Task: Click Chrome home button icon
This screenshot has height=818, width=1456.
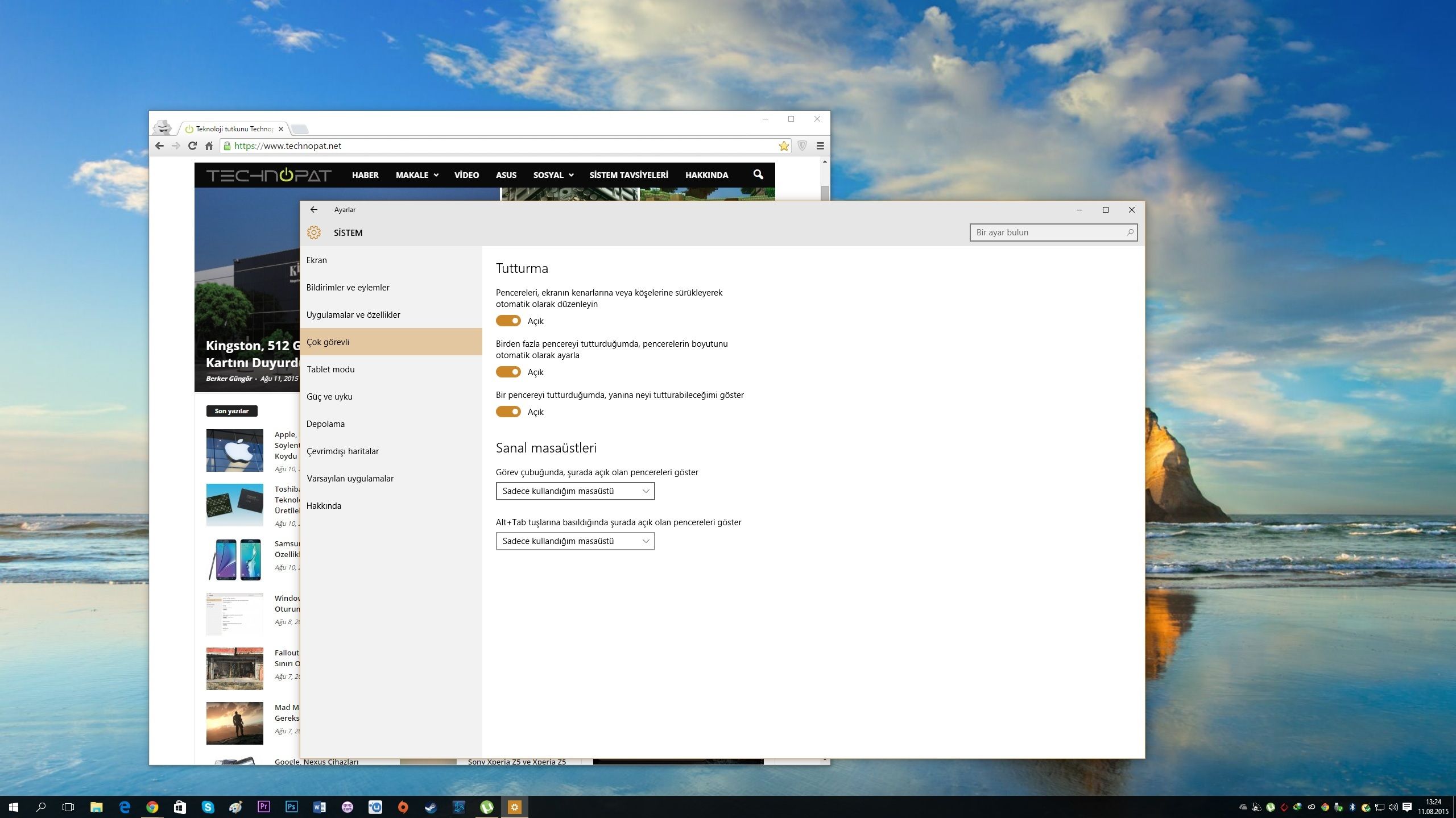Action: click(x=209, y=146)
